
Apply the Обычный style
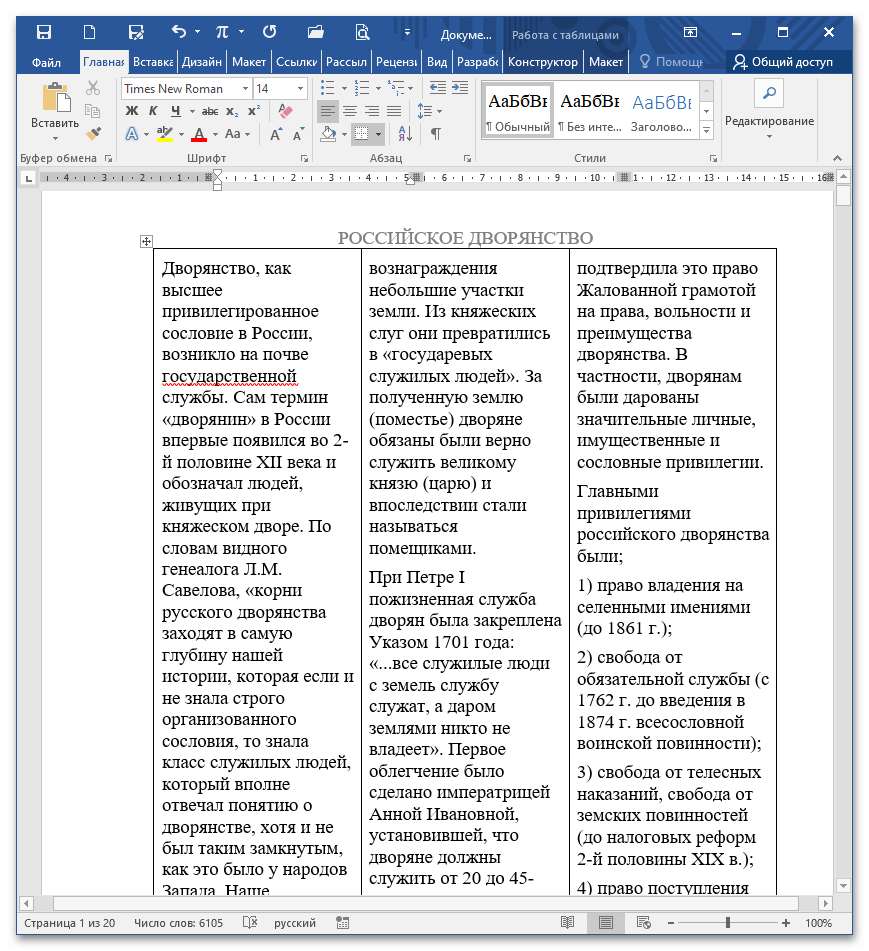click(518, 112)
